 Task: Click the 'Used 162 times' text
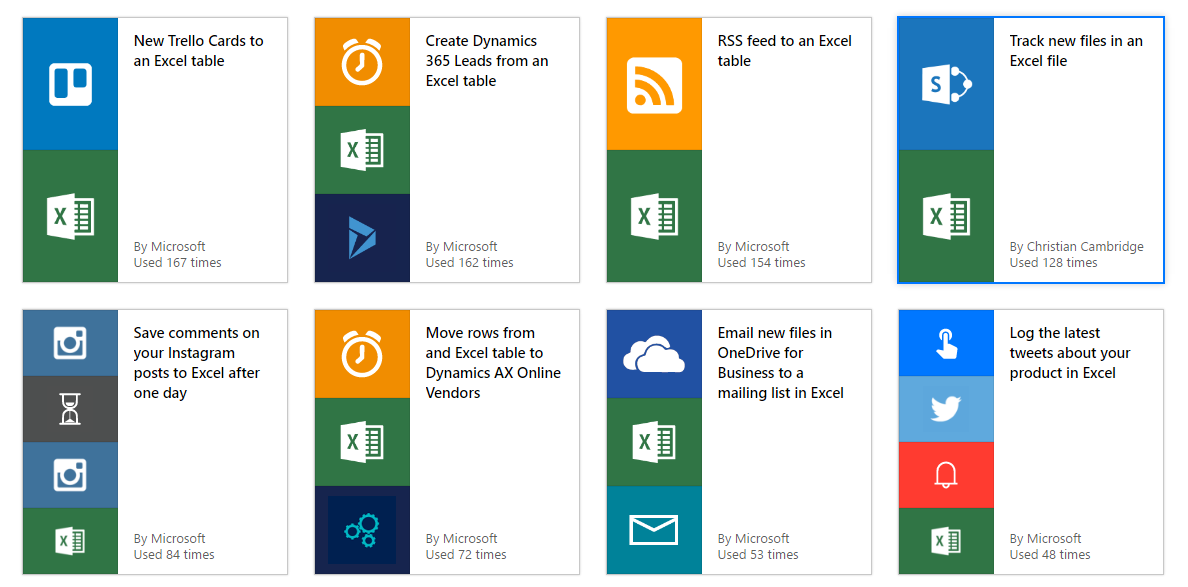click(x=470, y=263)
